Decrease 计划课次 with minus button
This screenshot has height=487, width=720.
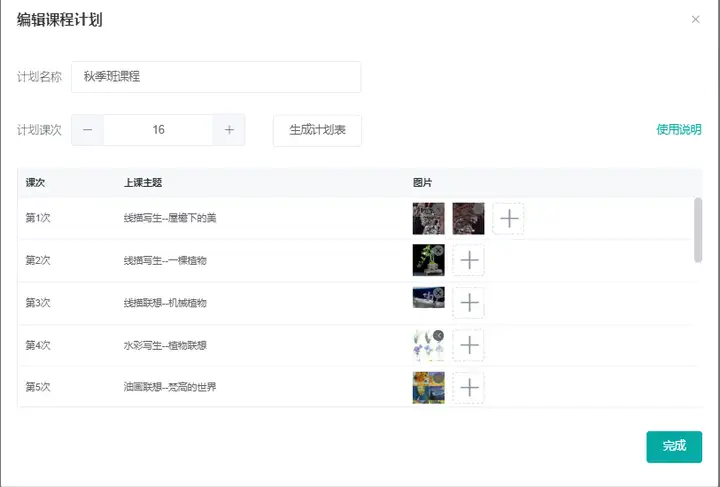87,130
